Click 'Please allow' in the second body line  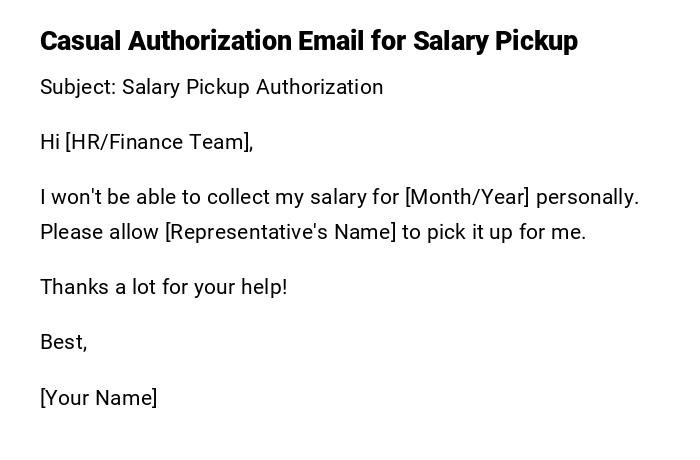[x=99, y=232]
